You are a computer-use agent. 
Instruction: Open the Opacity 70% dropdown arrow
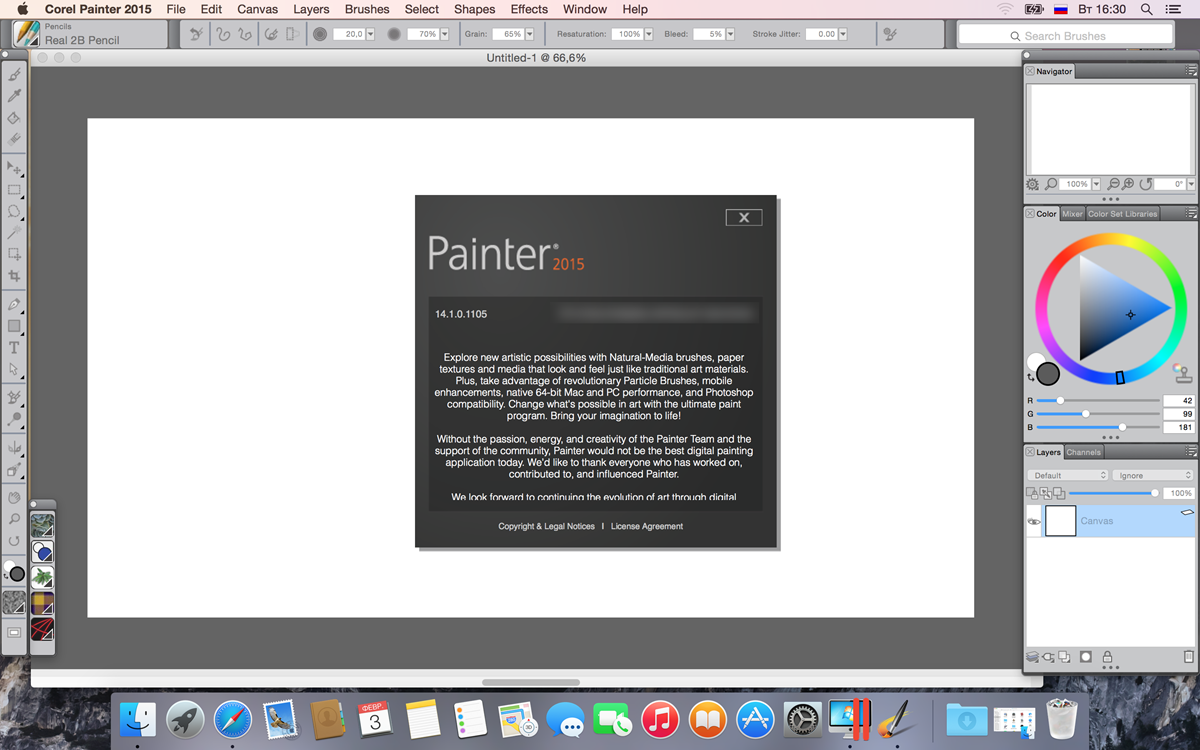click(443, 34)
